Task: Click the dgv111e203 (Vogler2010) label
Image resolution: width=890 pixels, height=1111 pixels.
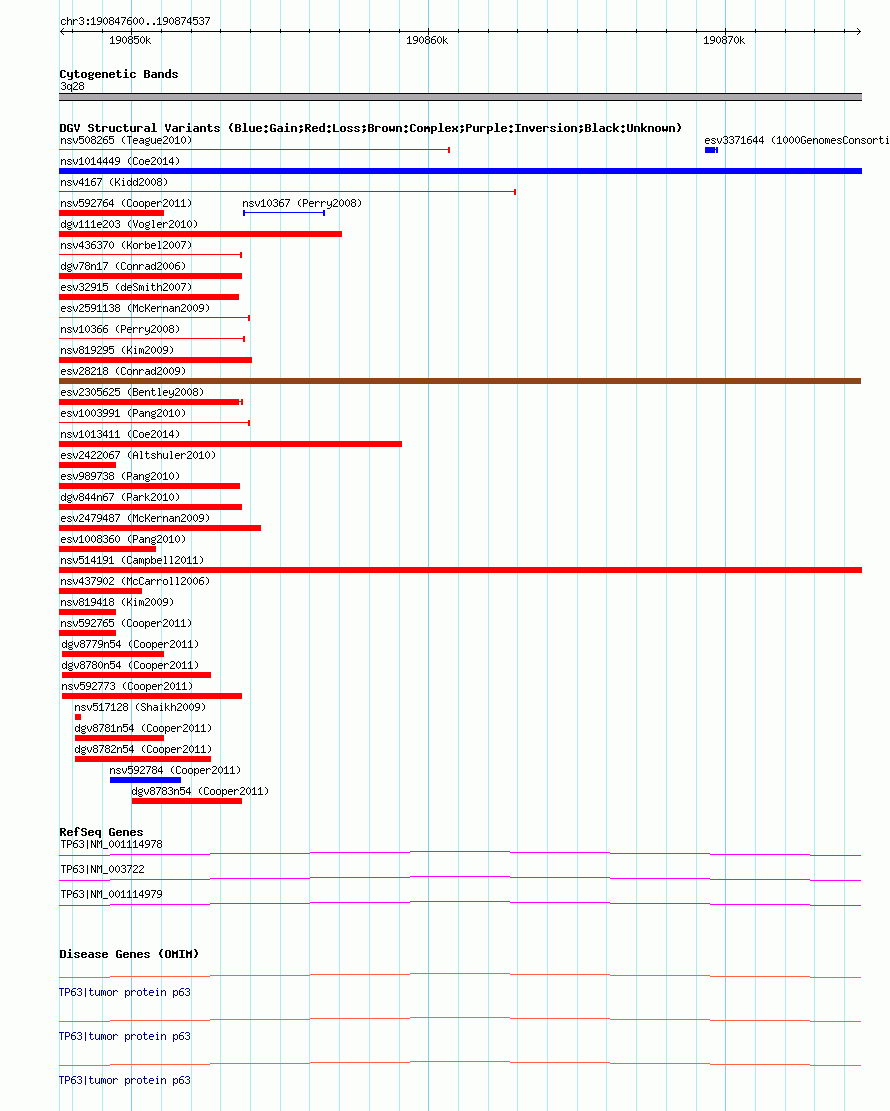Action: coord(129,224)
